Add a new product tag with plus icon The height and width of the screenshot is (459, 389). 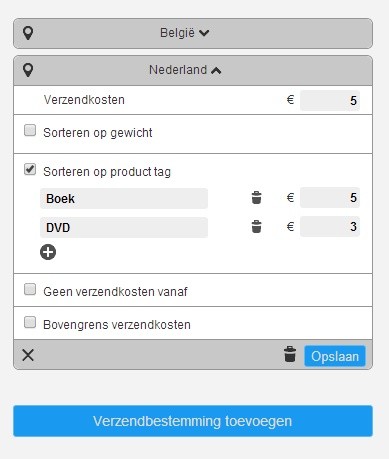coord(48,252)
